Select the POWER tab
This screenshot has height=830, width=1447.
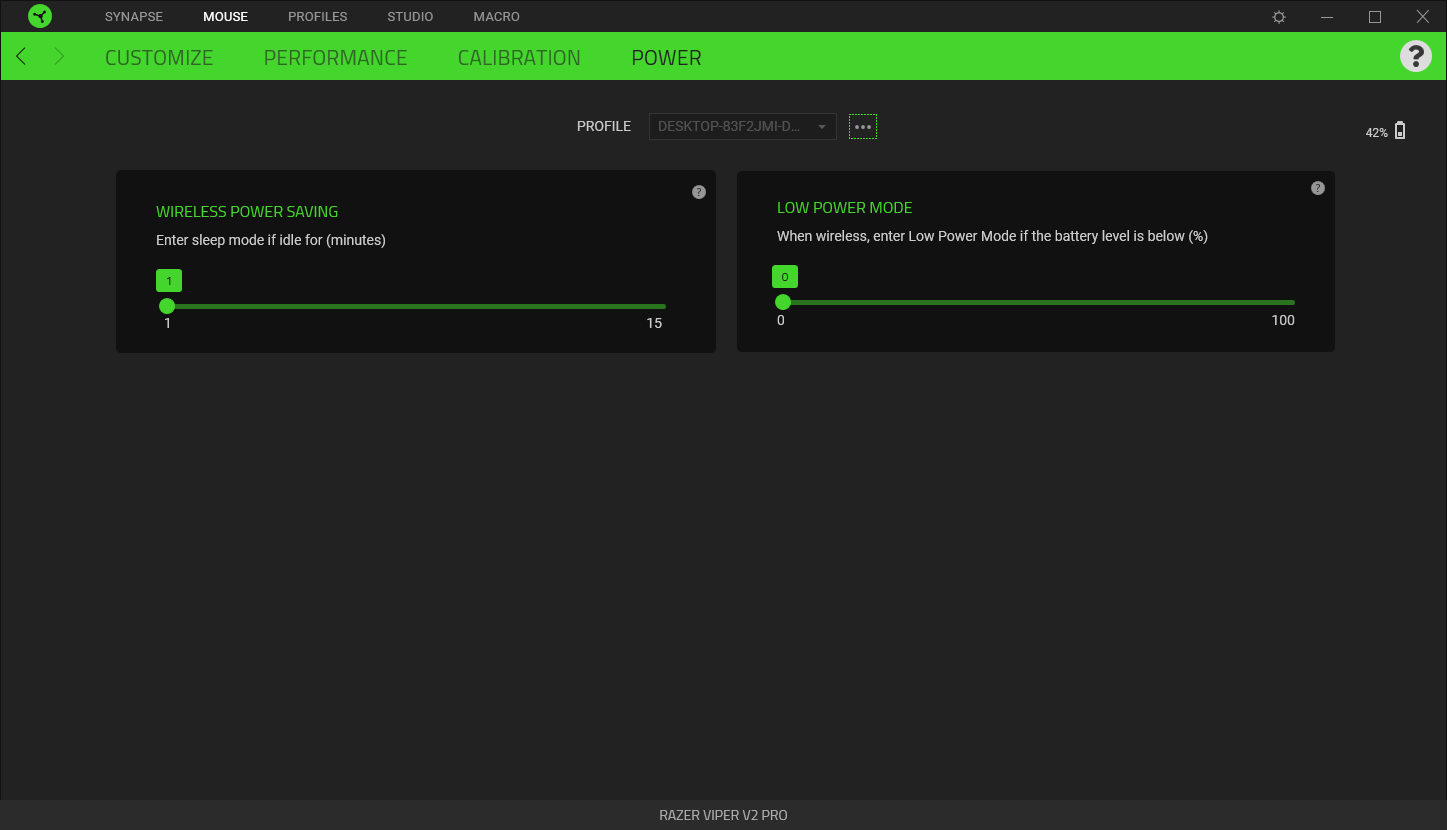pos(666,58)
